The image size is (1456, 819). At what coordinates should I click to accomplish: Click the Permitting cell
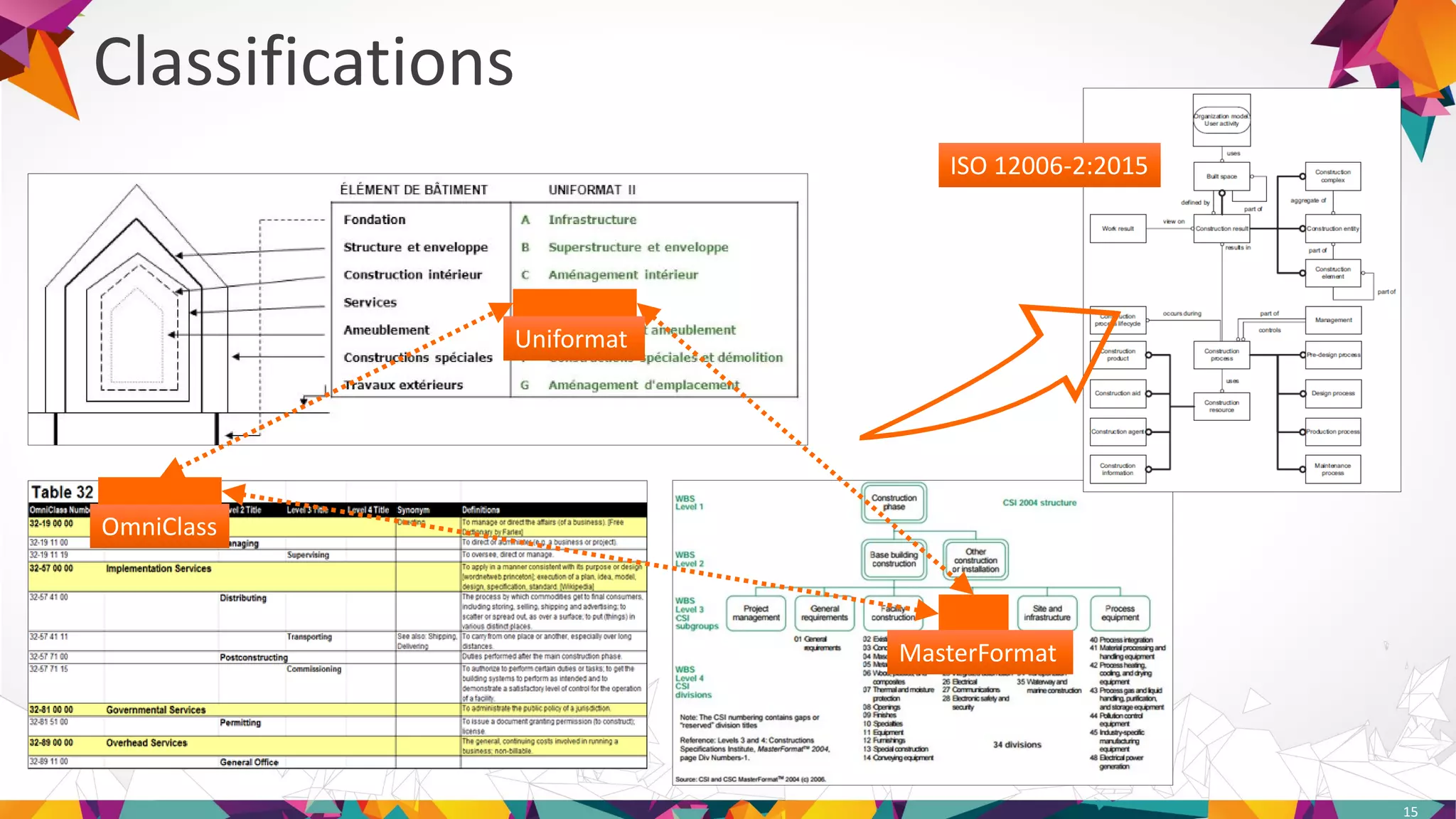point(240,723)
